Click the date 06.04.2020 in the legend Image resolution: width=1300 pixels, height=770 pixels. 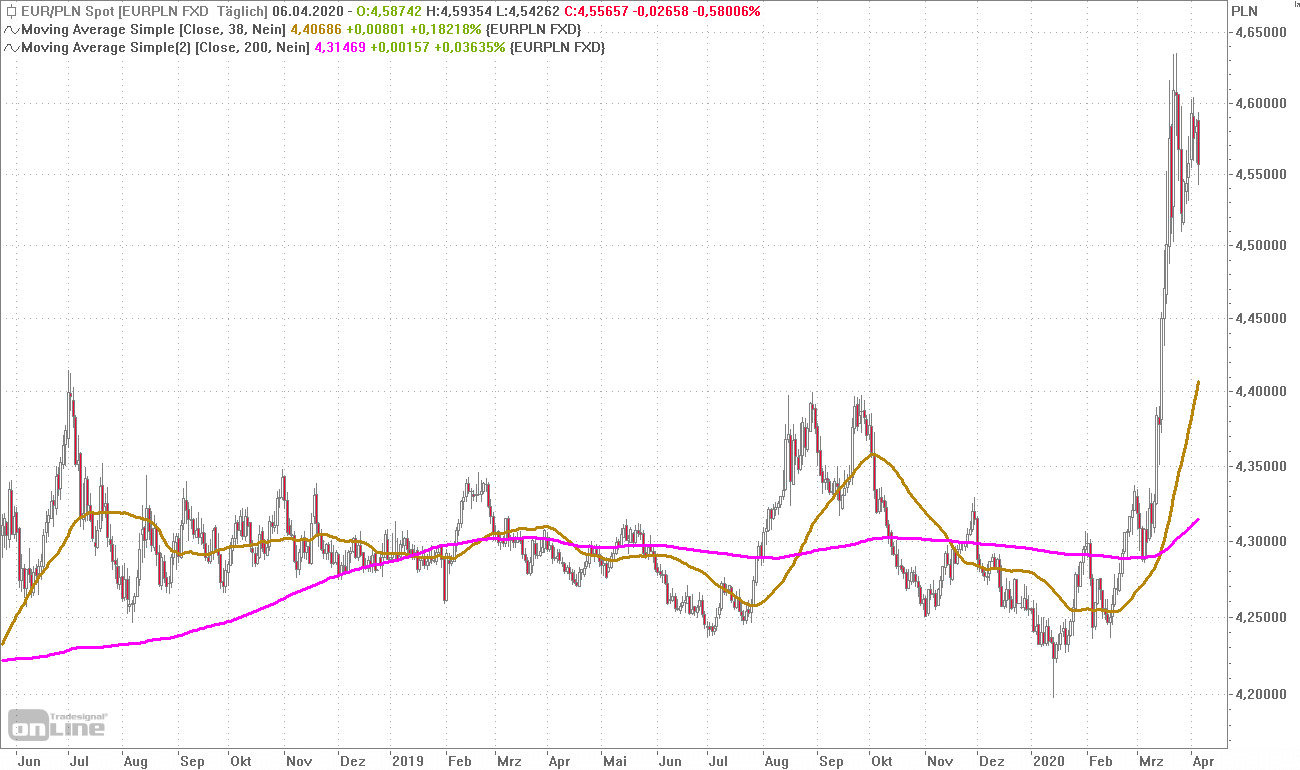pos(309,11)
